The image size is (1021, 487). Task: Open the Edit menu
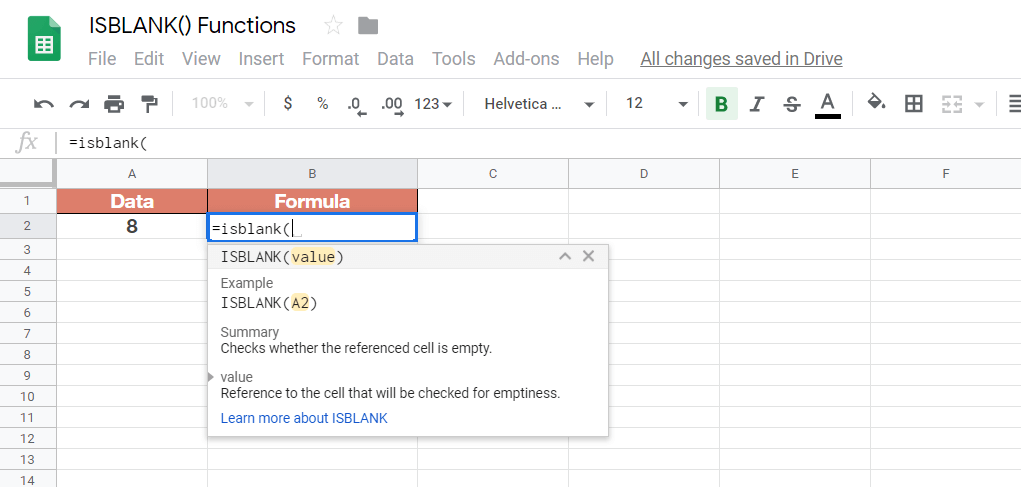149,59
